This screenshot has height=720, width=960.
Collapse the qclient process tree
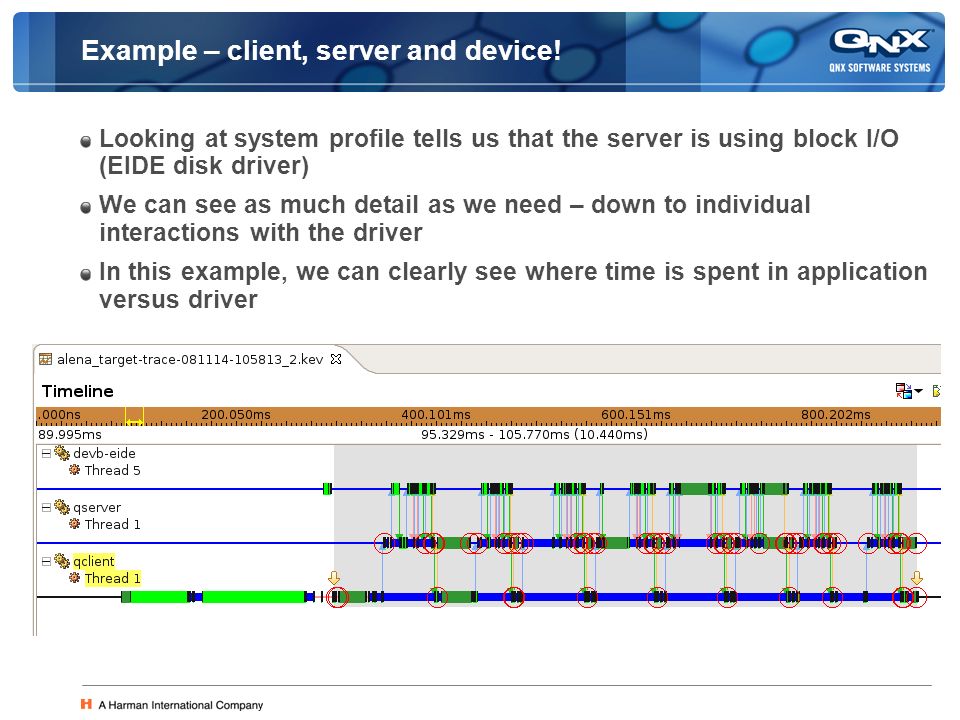tap(46, 561)
